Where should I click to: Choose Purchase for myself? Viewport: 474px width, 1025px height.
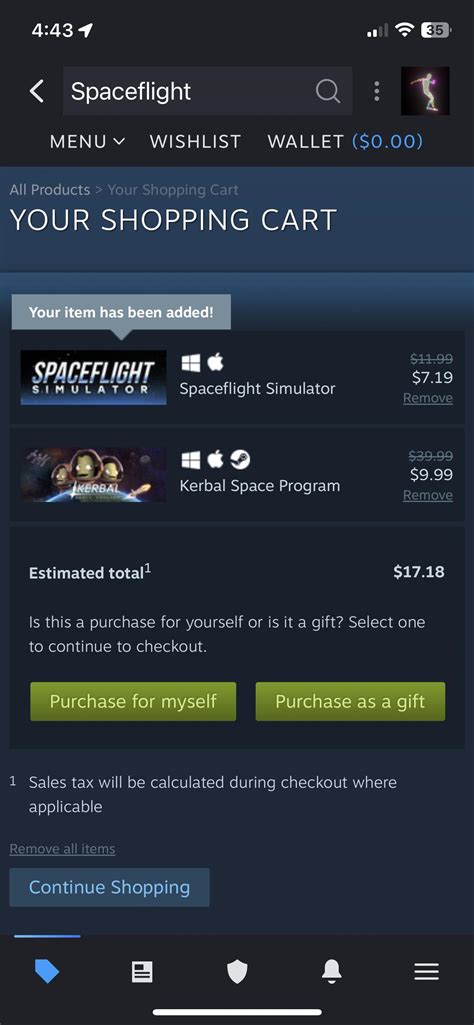tap(133, 701)
